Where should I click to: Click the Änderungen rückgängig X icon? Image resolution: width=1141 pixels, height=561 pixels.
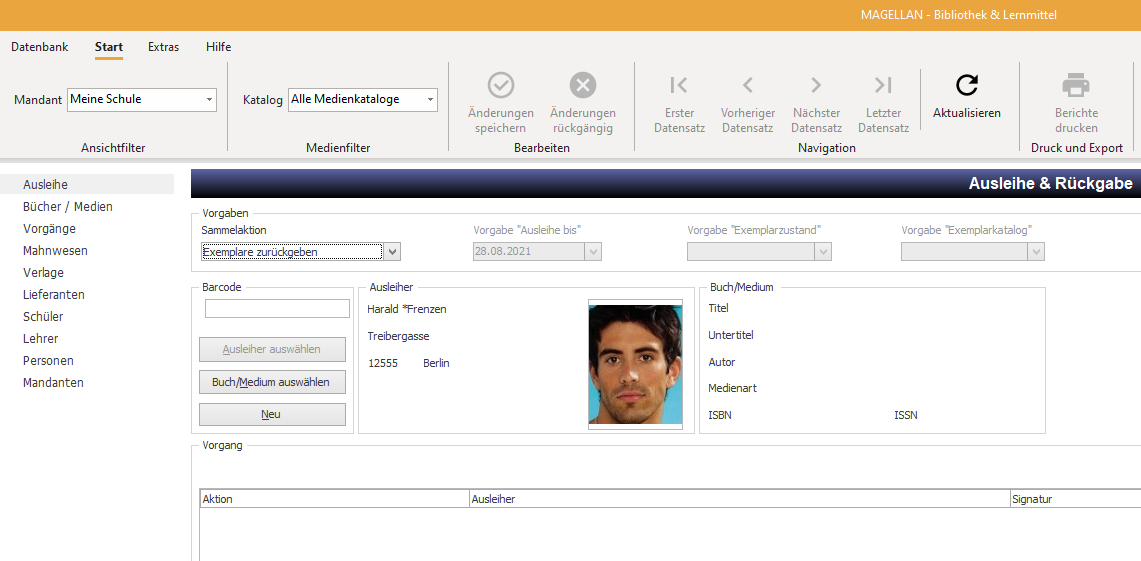pos(583,85)
